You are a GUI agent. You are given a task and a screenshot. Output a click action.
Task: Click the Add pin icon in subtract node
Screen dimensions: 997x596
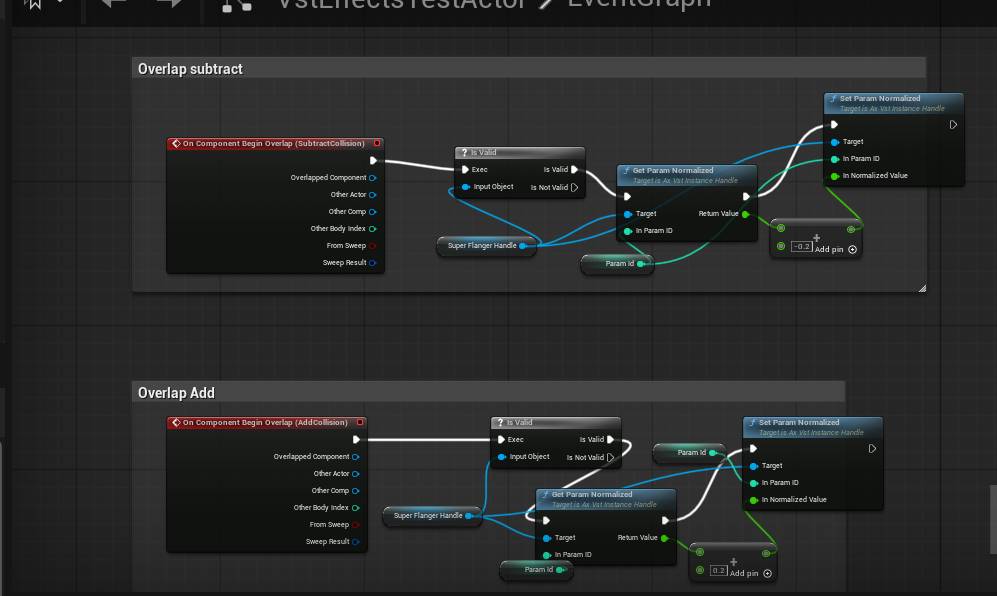(x=852, y=249)
